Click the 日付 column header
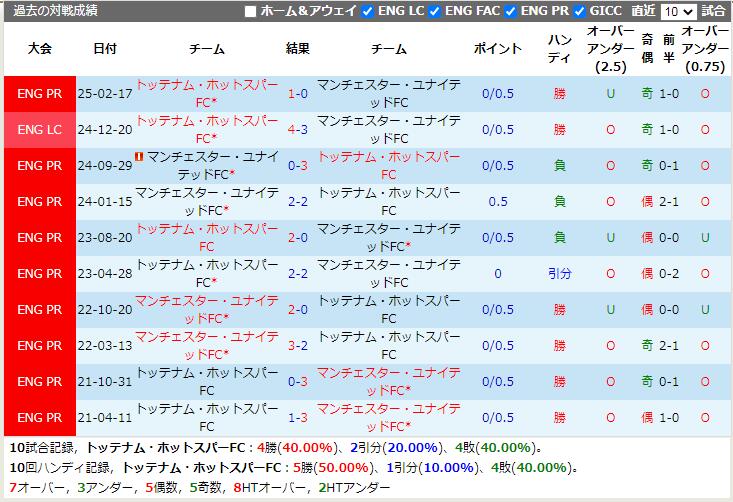 click(105, 49)
